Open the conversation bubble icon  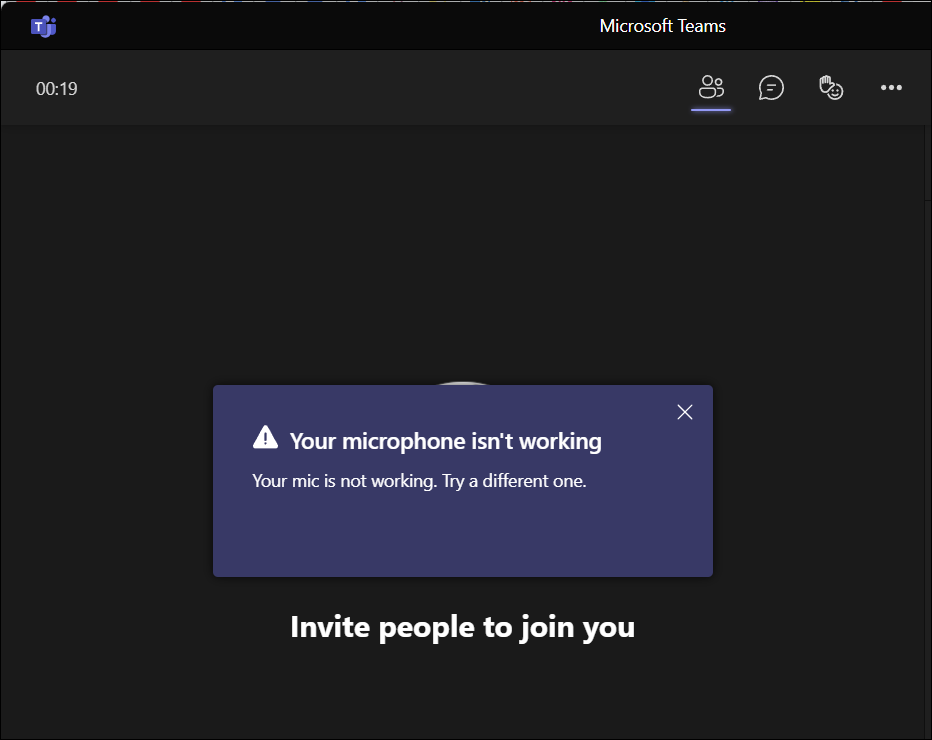(x=771, y=88)
